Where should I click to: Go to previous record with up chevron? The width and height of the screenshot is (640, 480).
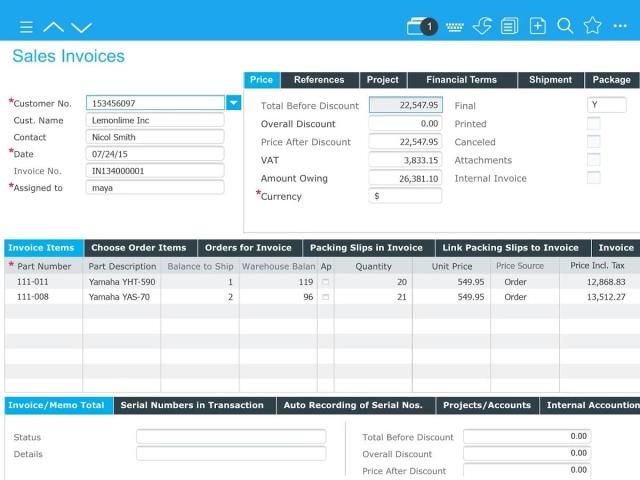(54, 27)
